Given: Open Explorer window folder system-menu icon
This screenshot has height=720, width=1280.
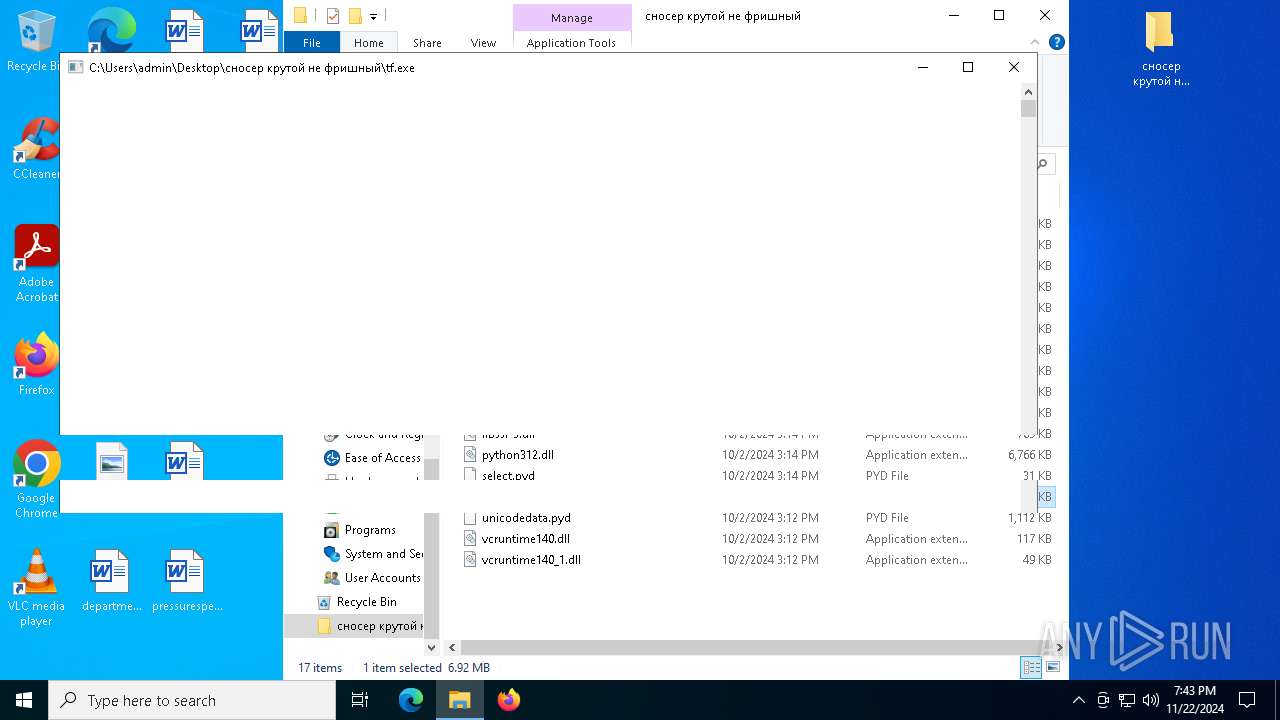Looking at the screenshot, I should click(x=300, y=16).
